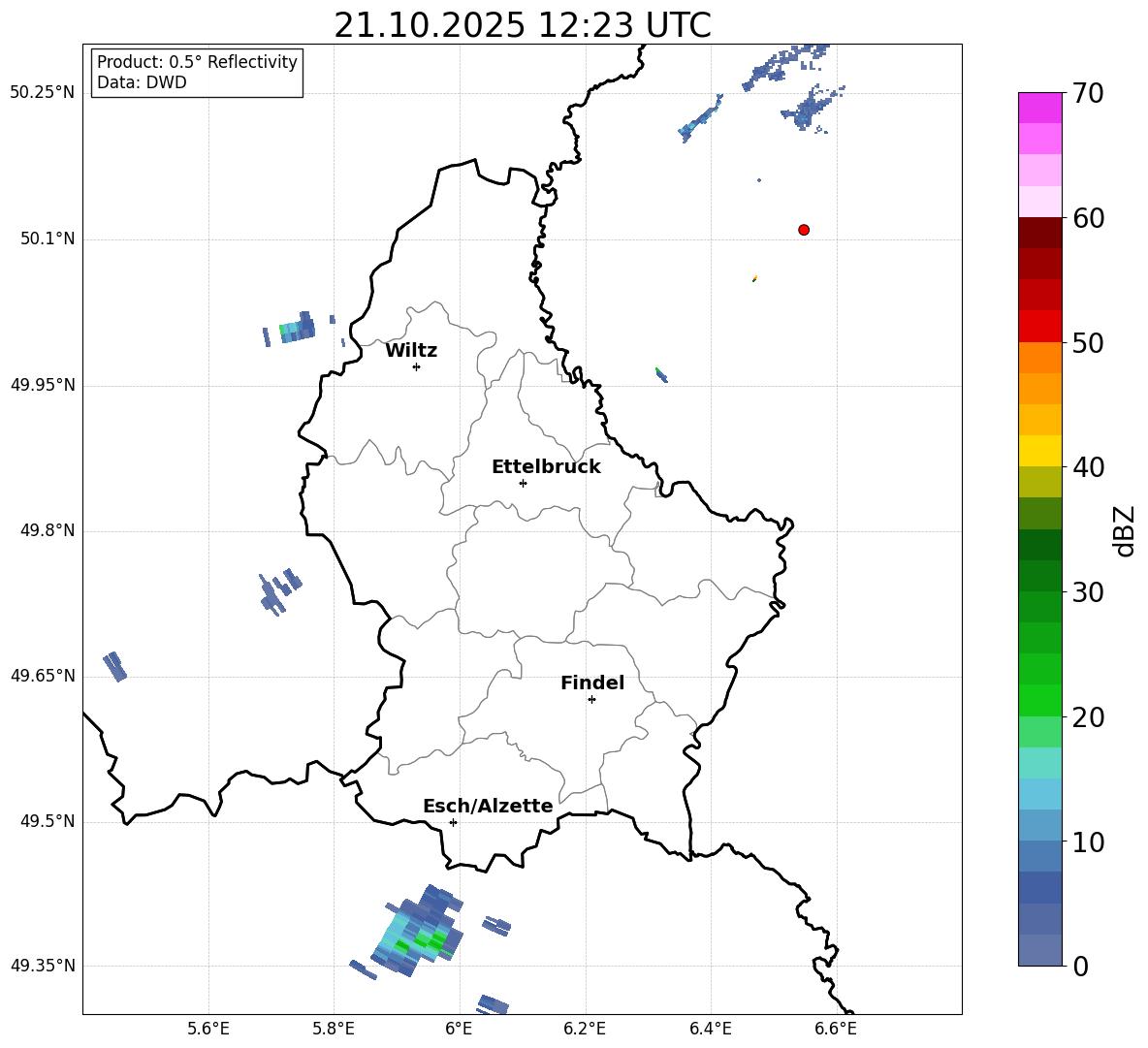Click the light cyan colorbar segment near 15
The image size is (1148, 1048).
[x=1039, y=763]
